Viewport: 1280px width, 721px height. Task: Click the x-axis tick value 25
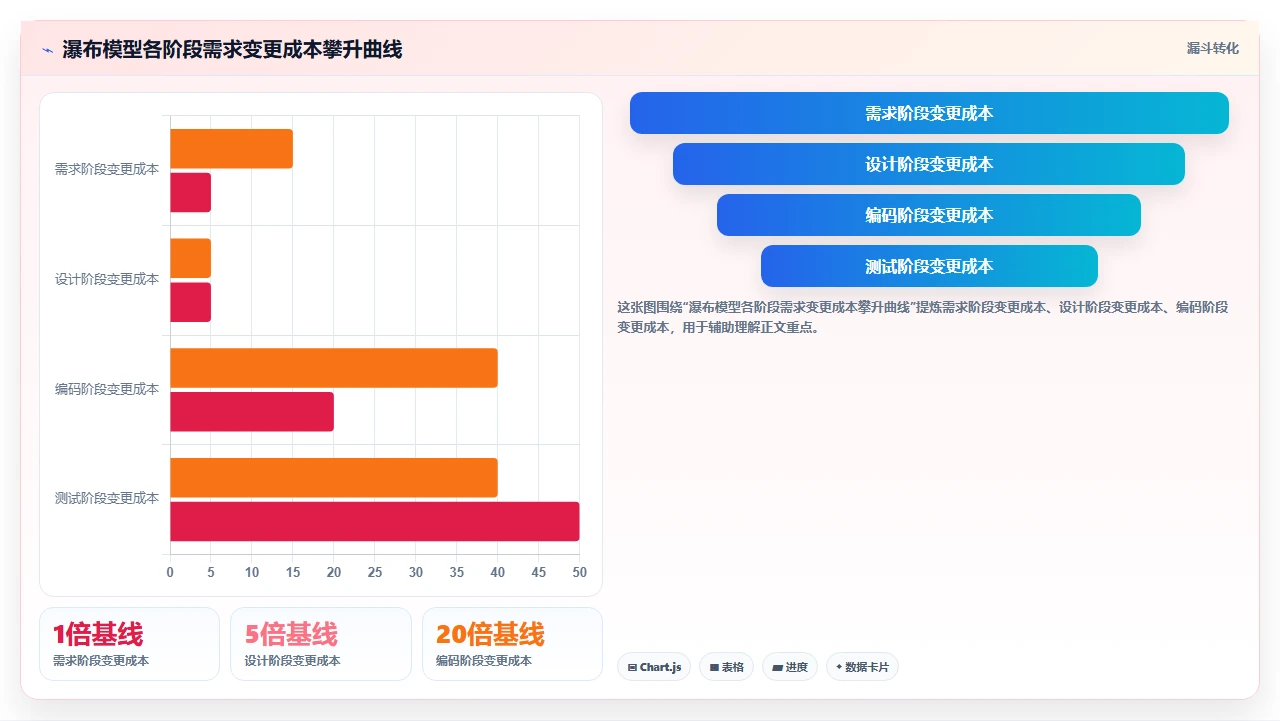[x=375, y=572]
